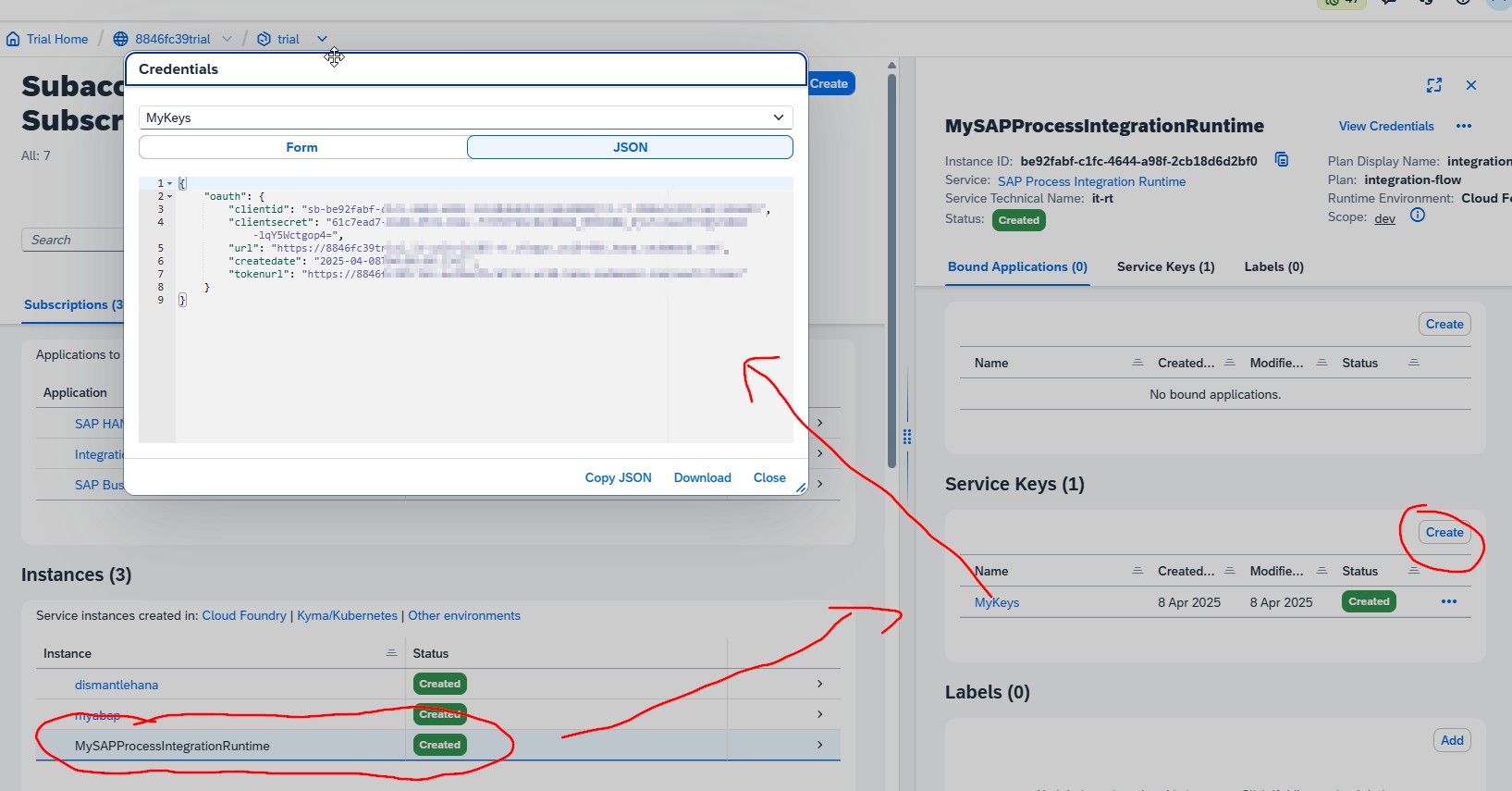Expand details chevron for dismantlehana row
Image resolution: width=1512 pixels, height=791 pixels.
[819, 684]
